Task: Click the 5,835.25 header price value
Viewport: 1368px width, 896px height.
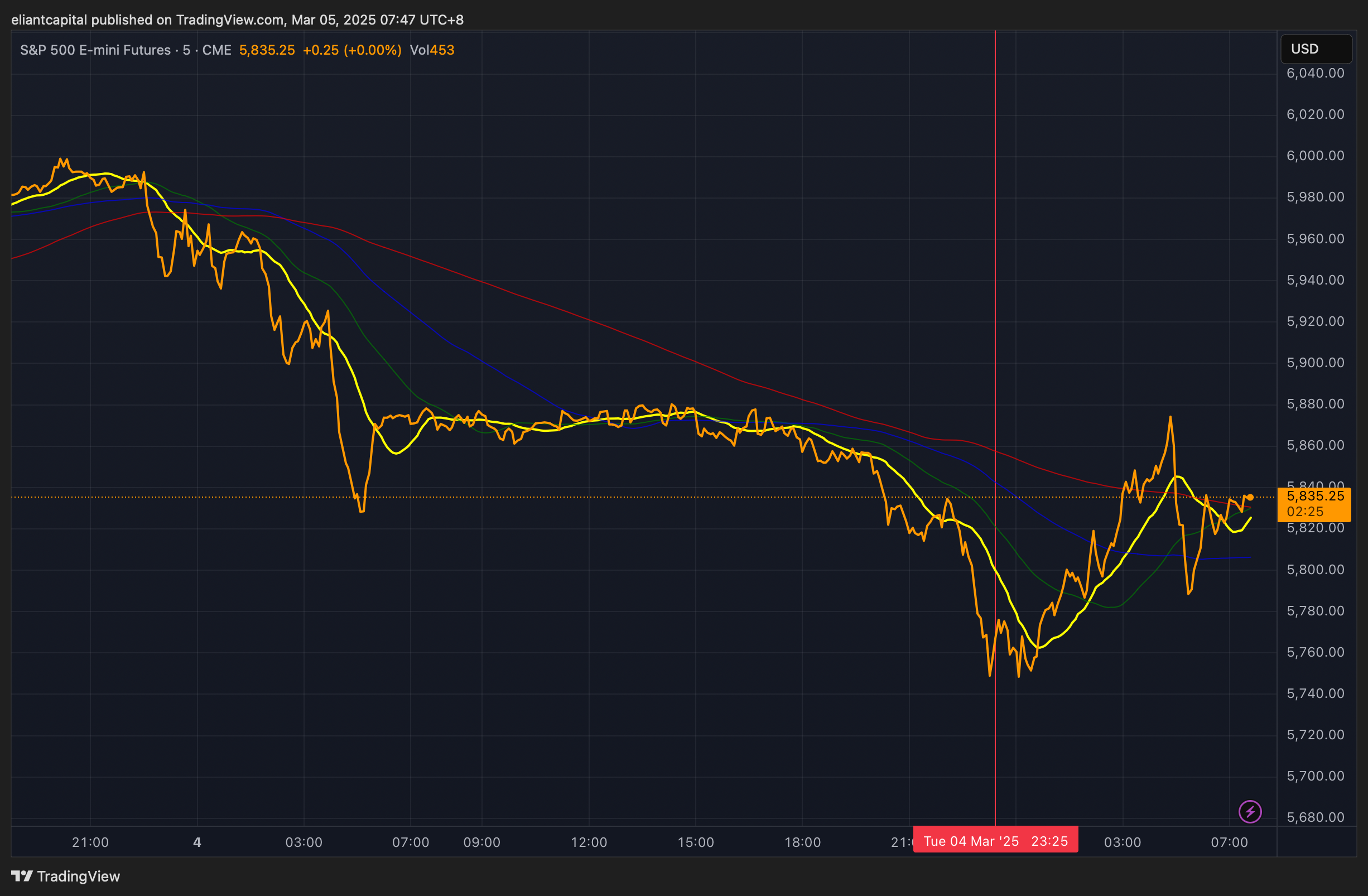Action: tap(267, 50)
